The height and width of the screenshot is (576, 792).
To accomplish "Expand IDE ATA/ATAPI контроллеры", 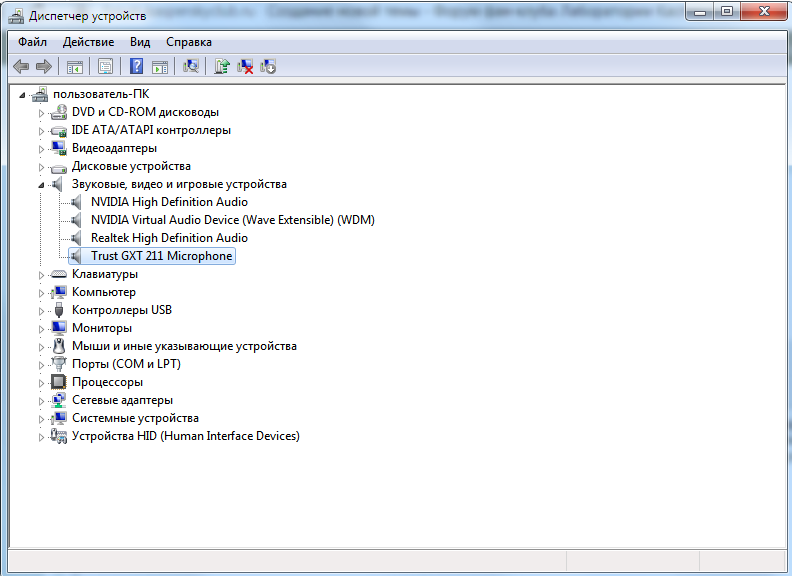I will [41, 131].
